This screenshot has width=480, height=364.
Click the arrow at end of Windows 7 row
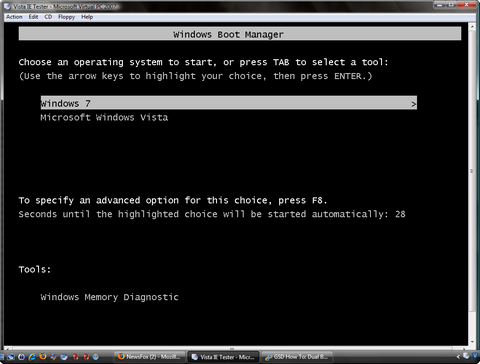414,104
